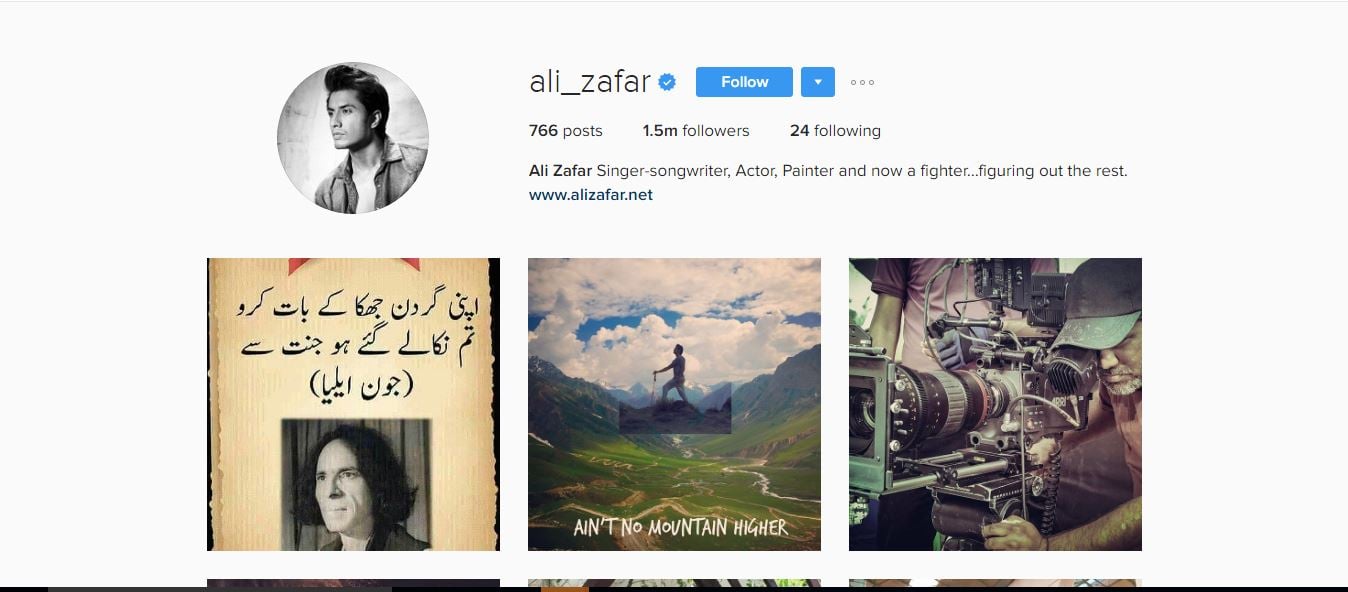Select the long-haired man portrait in poetry post

[356, 484]
